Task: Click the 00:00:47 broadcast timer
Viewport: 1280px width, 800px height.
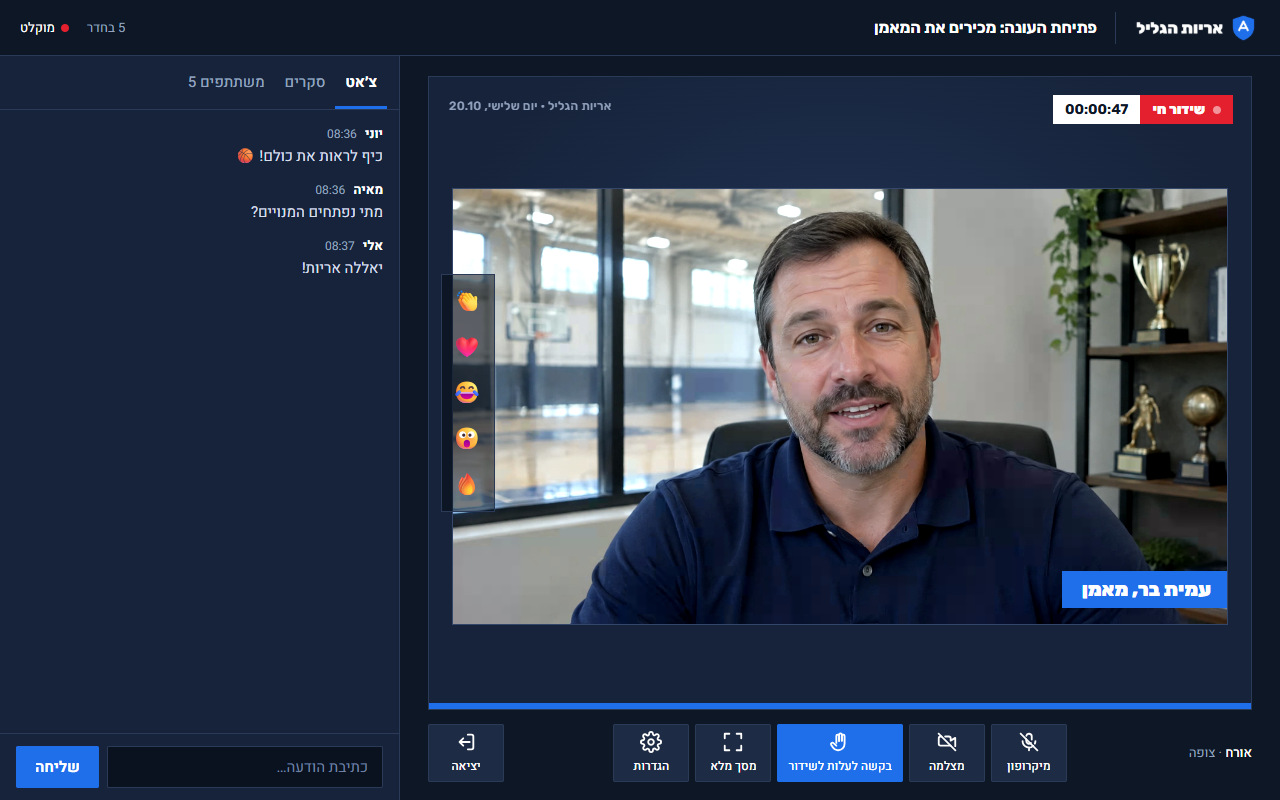Action: click(x=1096, y=110)
